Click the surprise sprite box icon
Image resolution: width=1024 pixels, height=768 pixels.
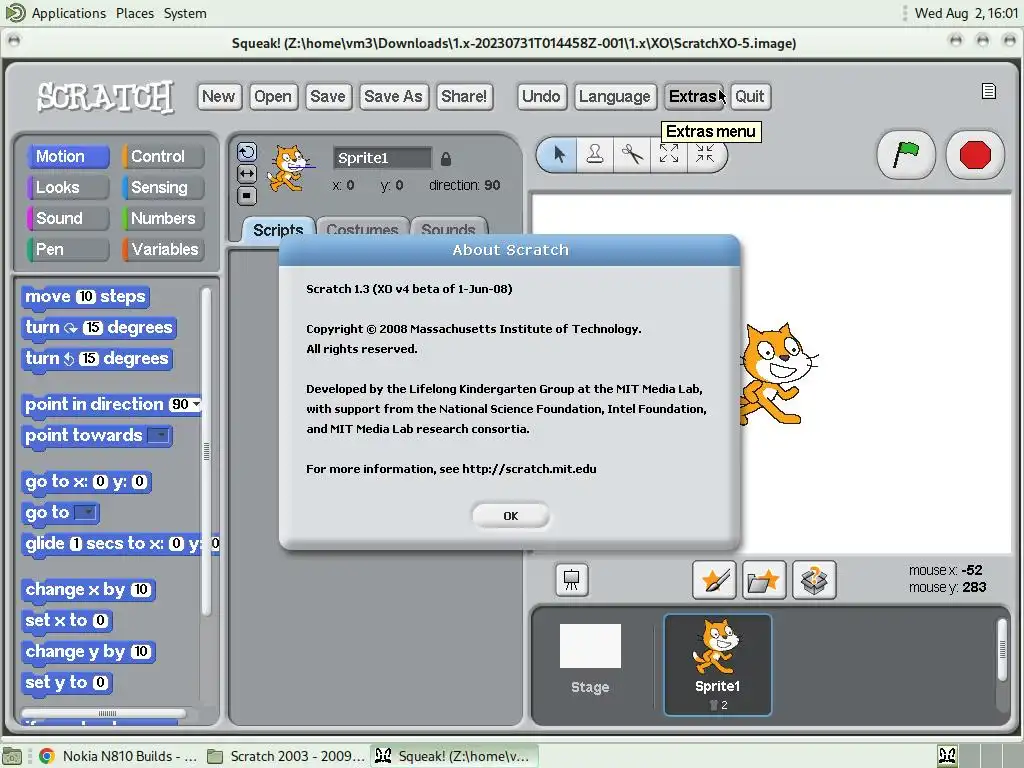[814, 579]
